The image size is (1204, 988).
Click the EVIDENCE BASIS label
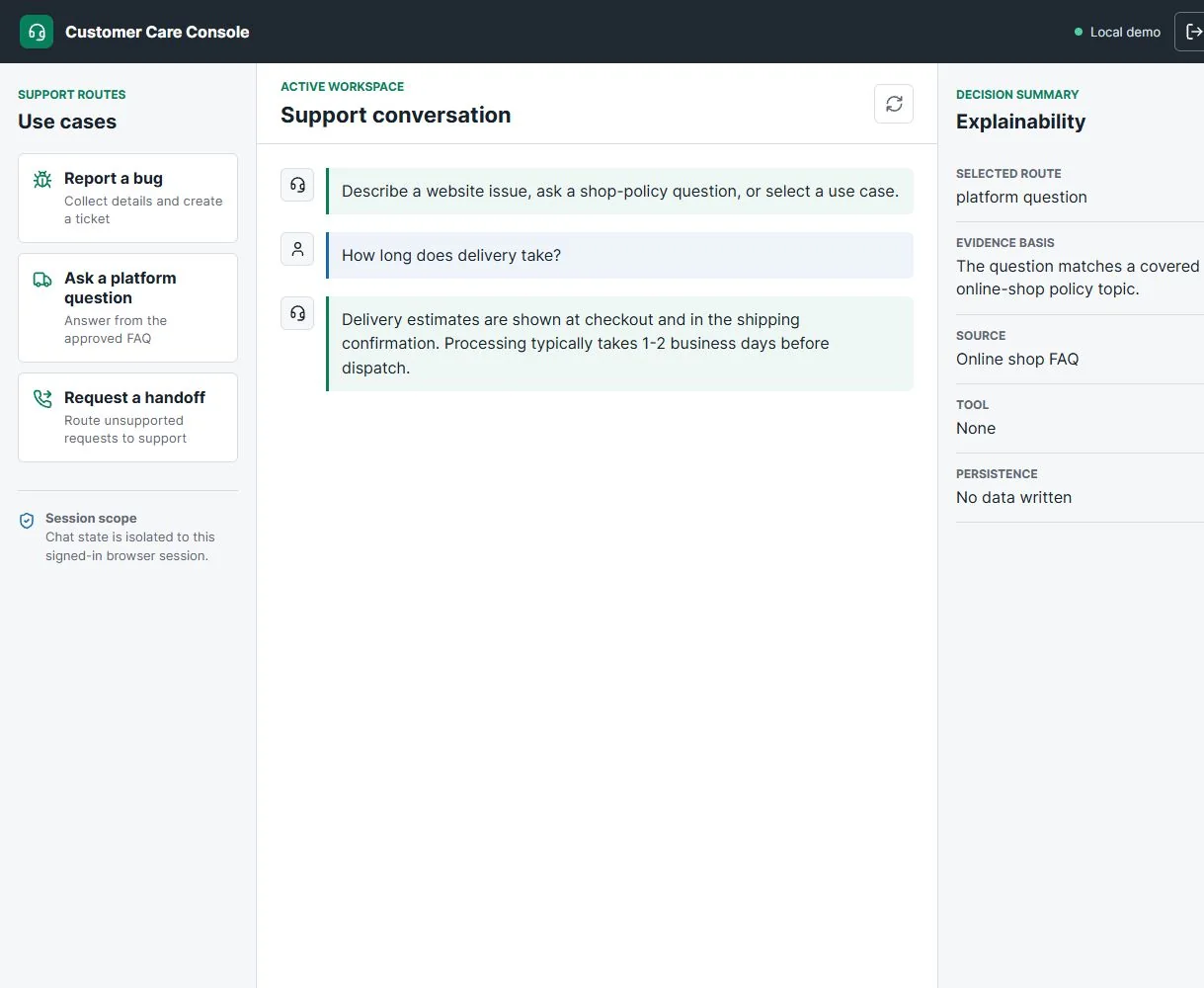(x=1005, y=243)
